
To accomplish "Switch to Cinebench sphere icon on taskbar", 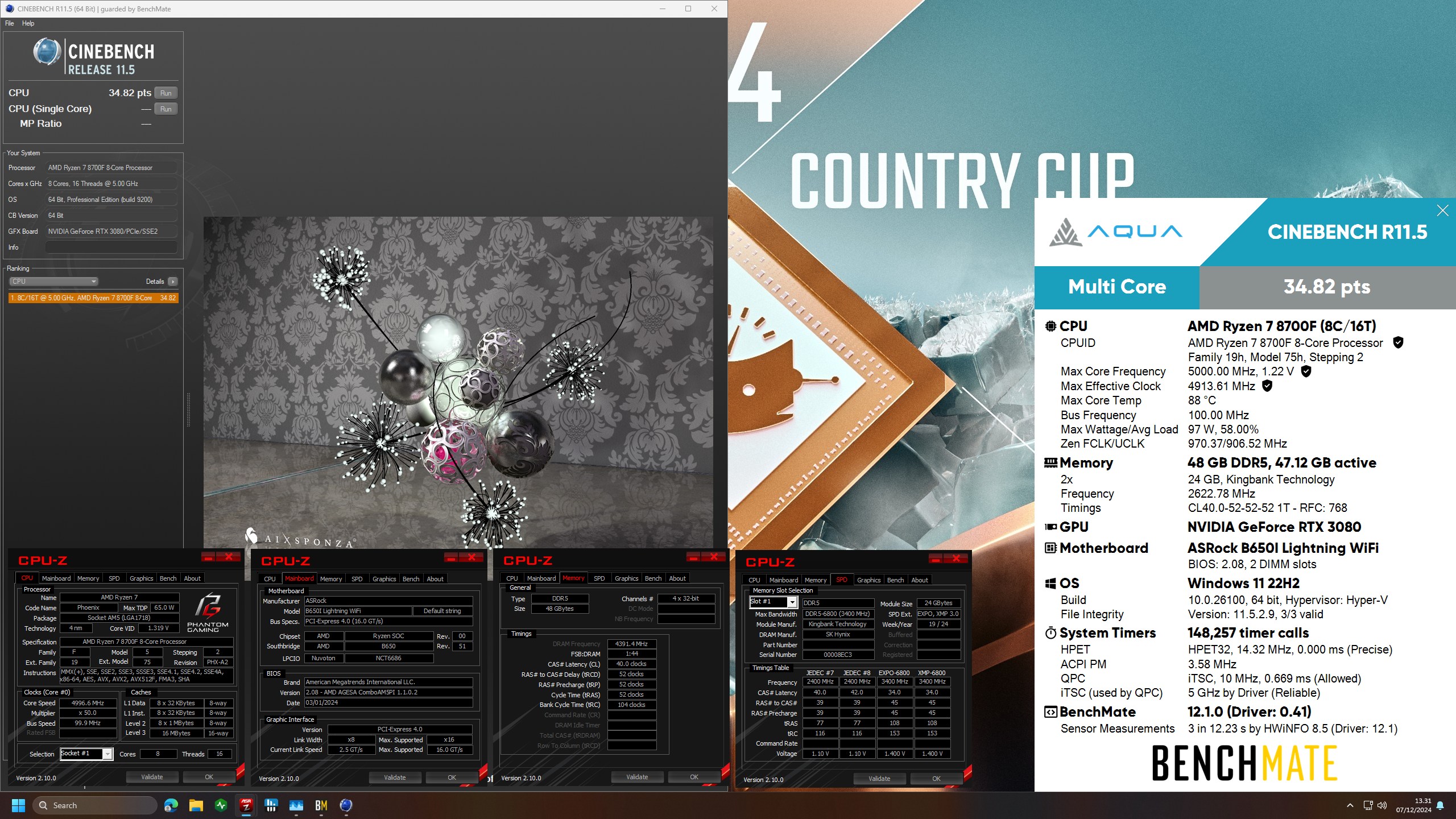I will coord(346,805).
